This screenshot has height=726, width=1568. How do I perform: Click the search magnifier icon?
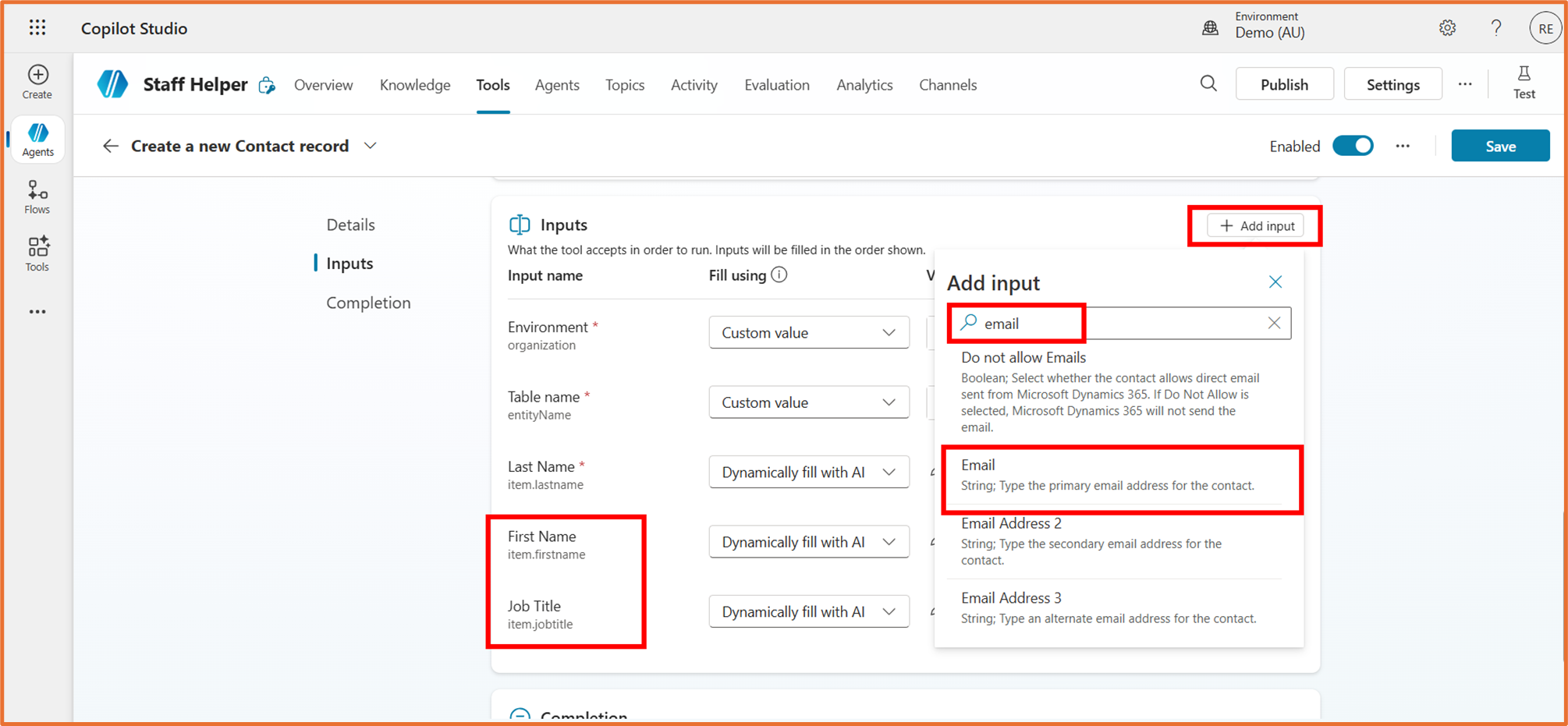click(1208, 84)
